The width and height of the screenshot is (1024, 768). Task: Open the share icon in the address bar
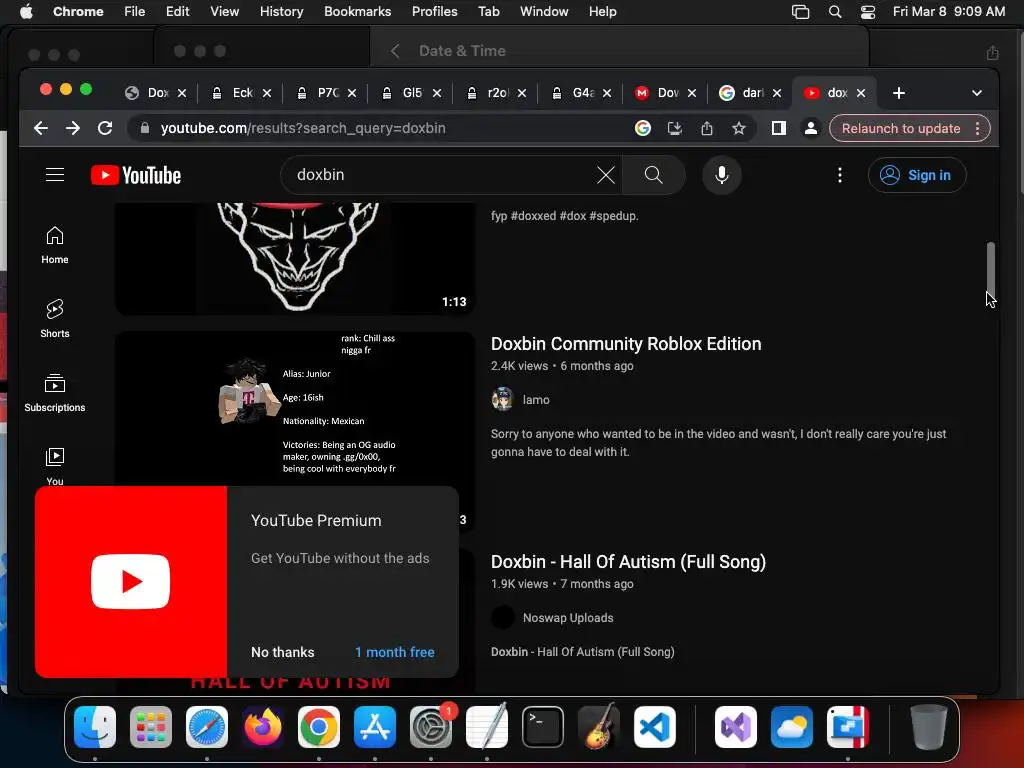coord(707,129)
